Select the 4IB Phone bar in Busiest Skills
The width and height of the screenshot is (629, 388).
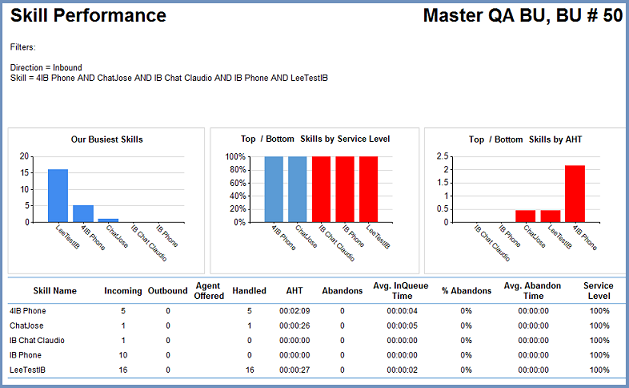(x=83, y=213)
